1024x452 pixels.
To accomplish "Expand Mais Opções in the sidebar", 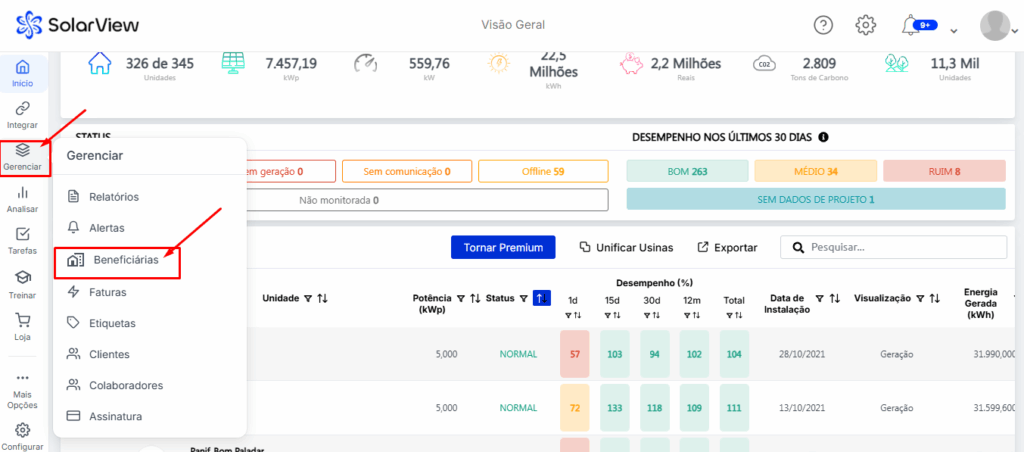I will click(x=22, y=384).
